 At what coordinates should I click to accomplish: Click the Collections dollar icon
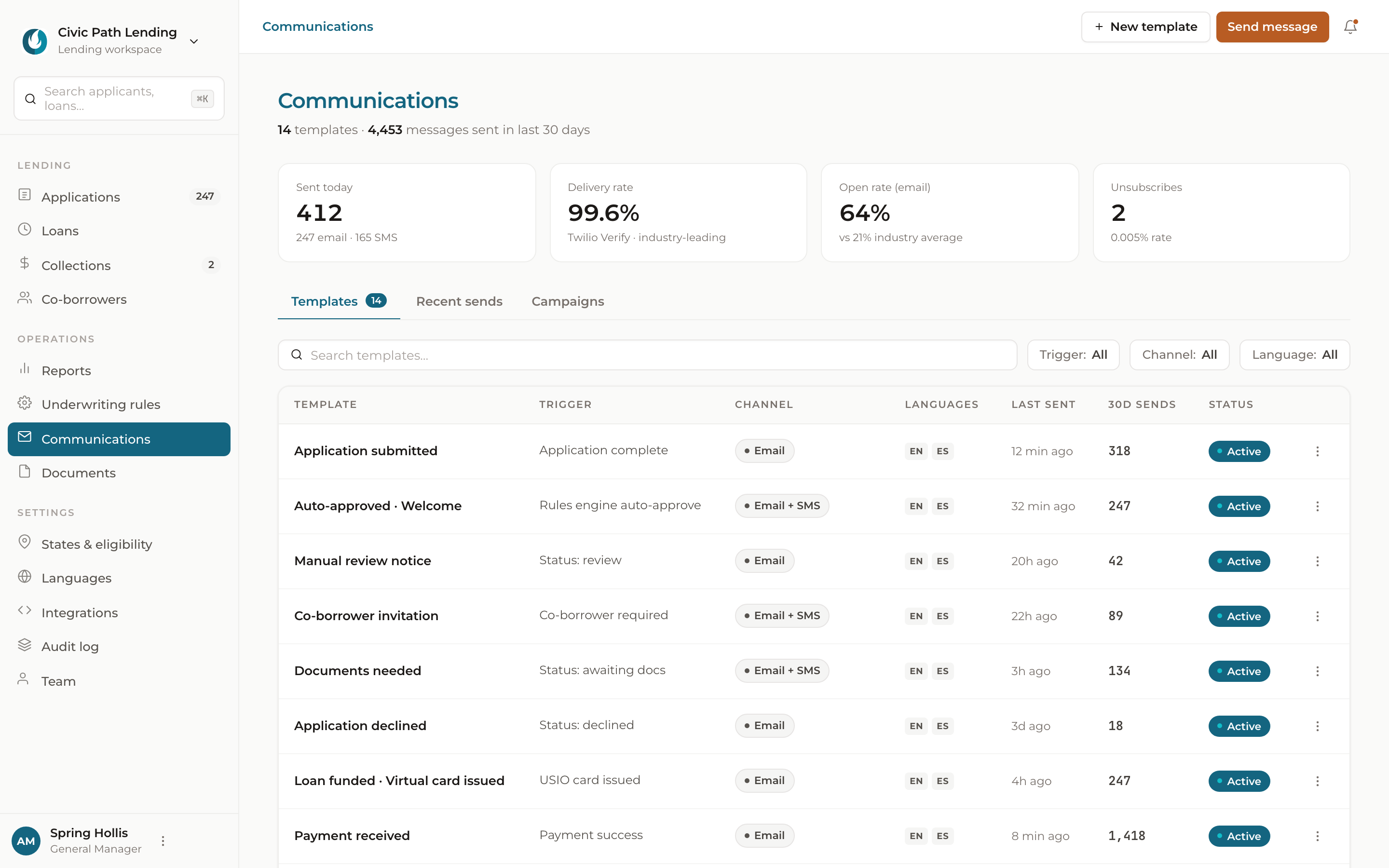tap(25, 263)
